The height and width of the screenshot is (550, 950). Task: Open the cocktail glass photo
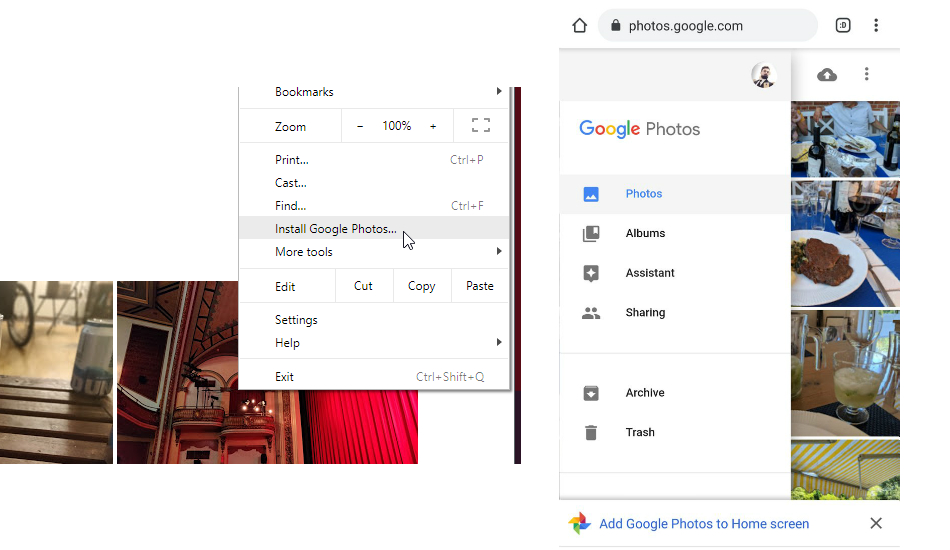[x=845, y=373]
